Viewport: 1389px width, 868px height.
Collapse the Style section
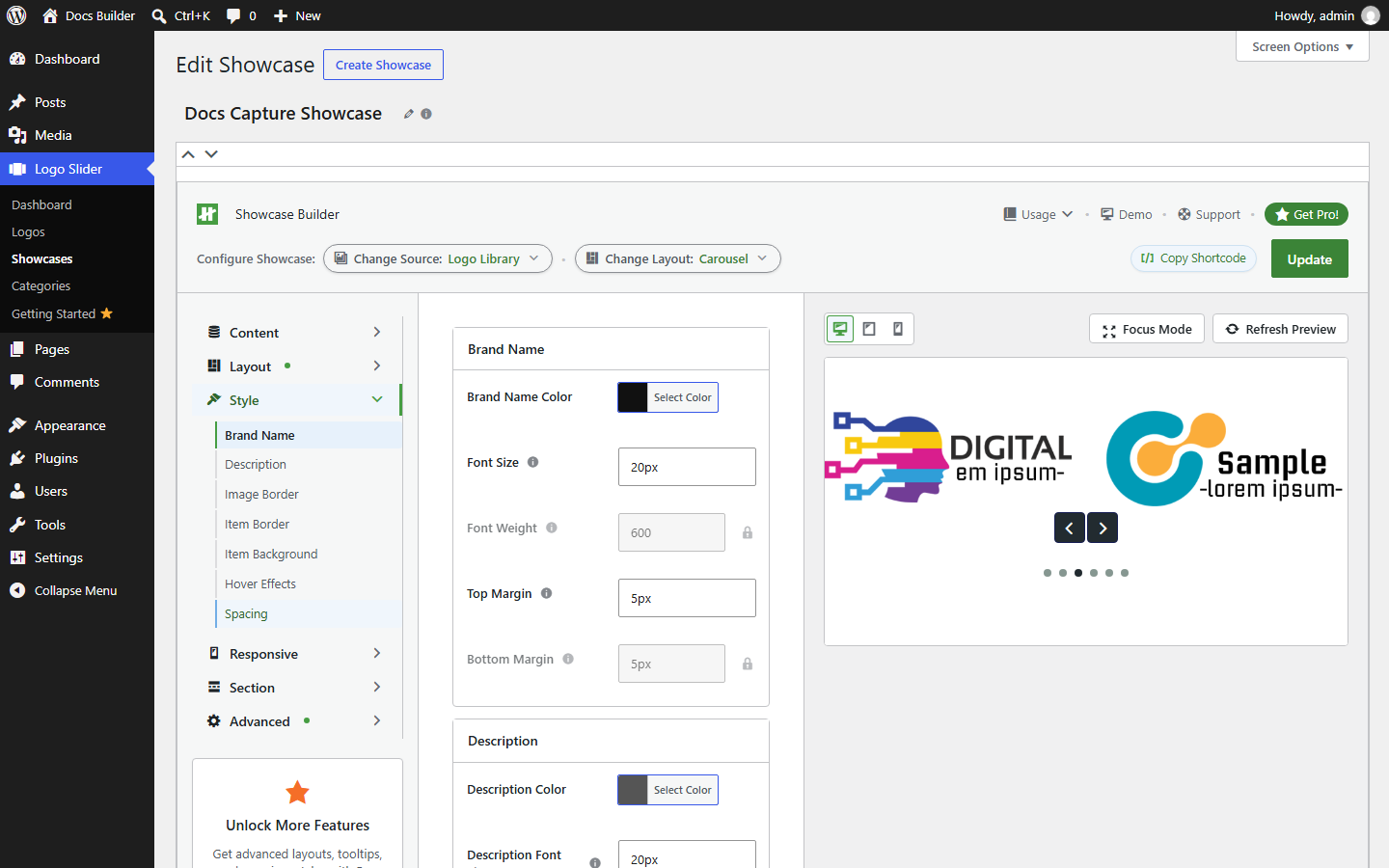point(295,400)
